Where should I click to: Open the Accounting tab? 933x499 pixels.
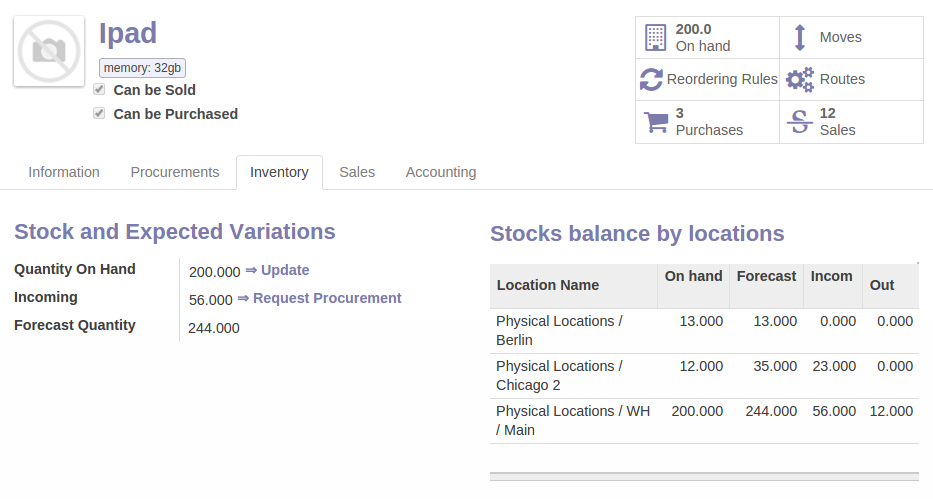pyautogui.click(x=441, y=172)
